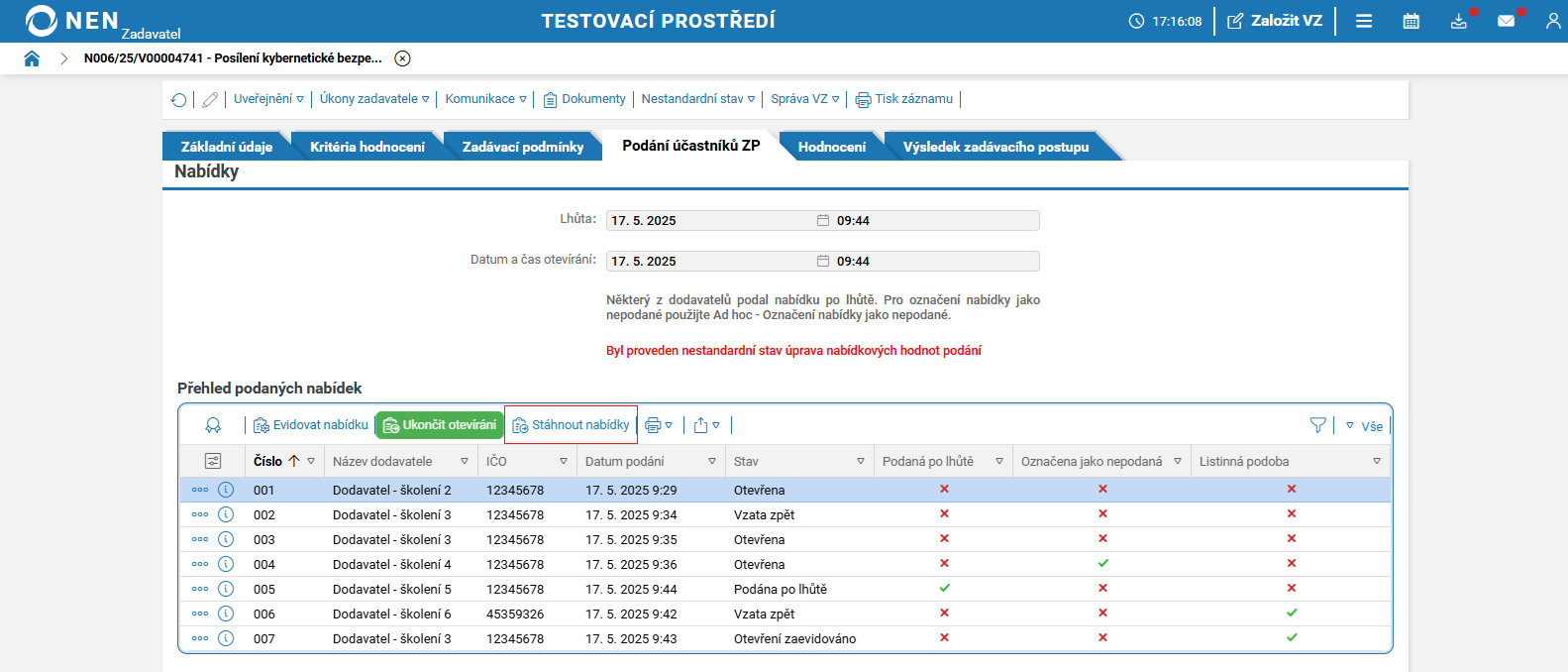The height and width of the screenshot is (672, 1568).
Task: Open the Nestandardní stav dropdown
Action: (698, 99)
